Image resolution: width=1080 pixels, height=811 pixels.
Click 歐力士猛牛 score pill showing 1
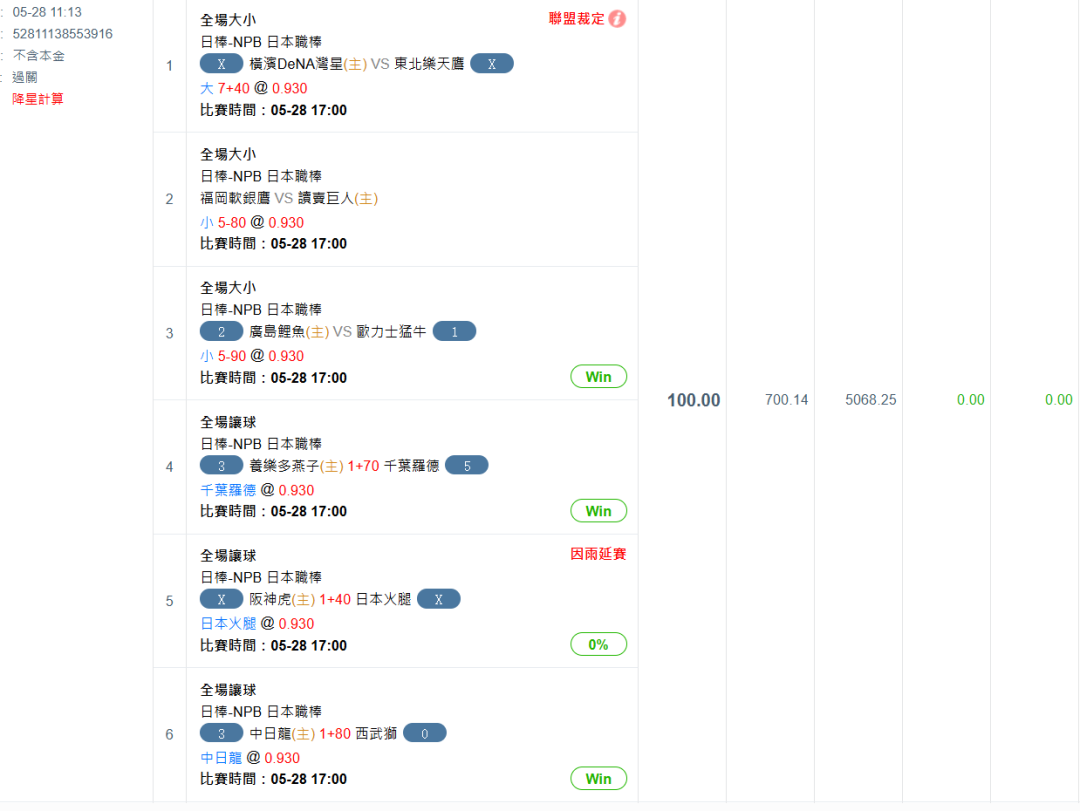pos(454,332)
